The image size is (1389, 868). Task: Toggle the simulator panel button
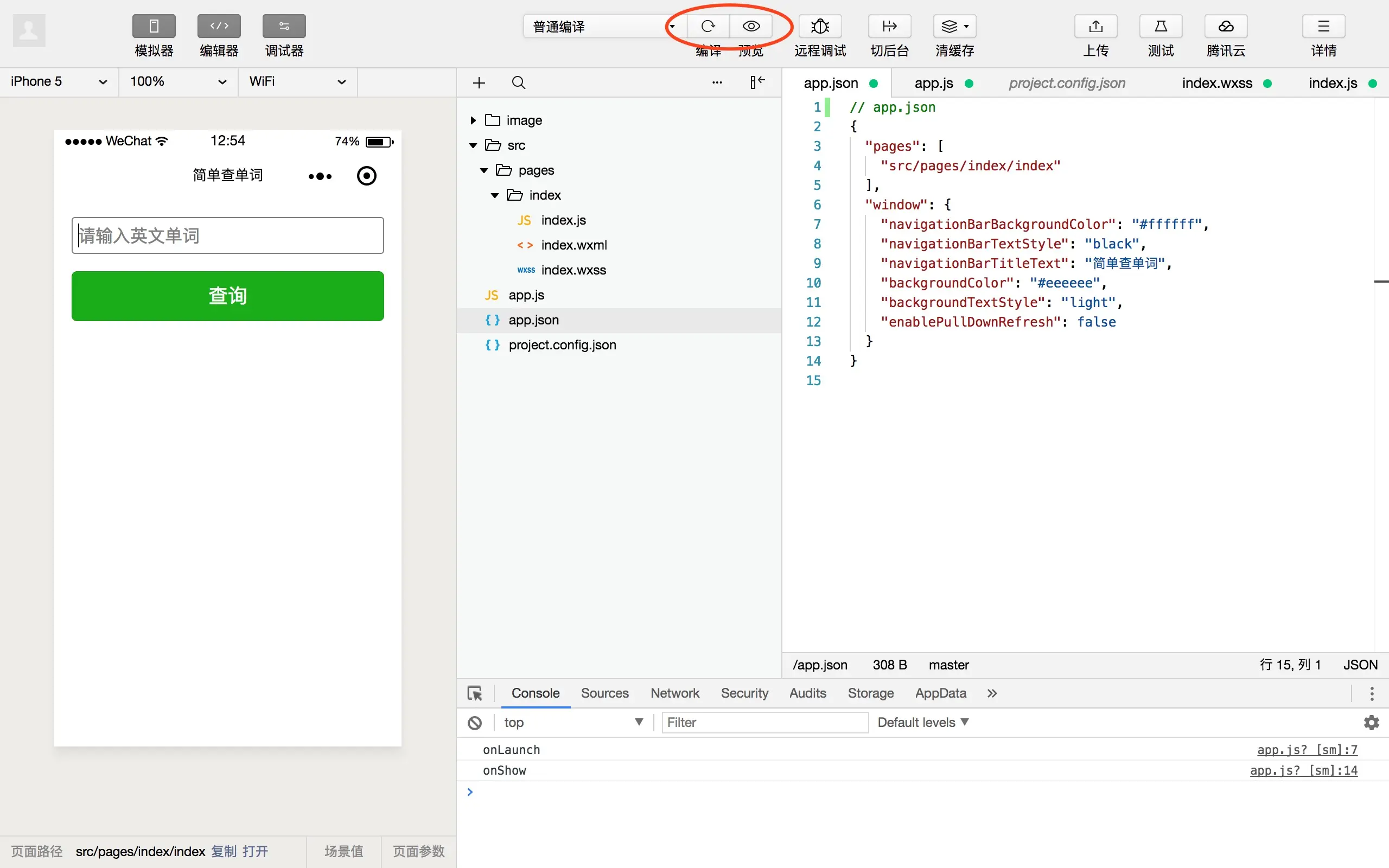[154, 27]
